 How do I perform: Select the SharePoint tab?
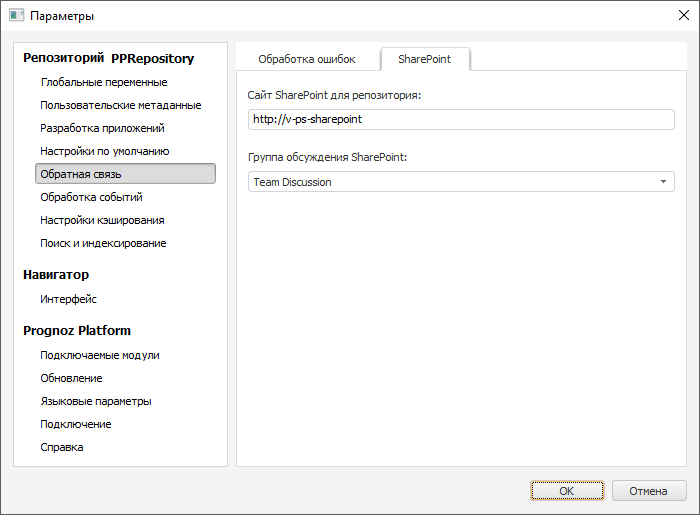pos(425,59)
